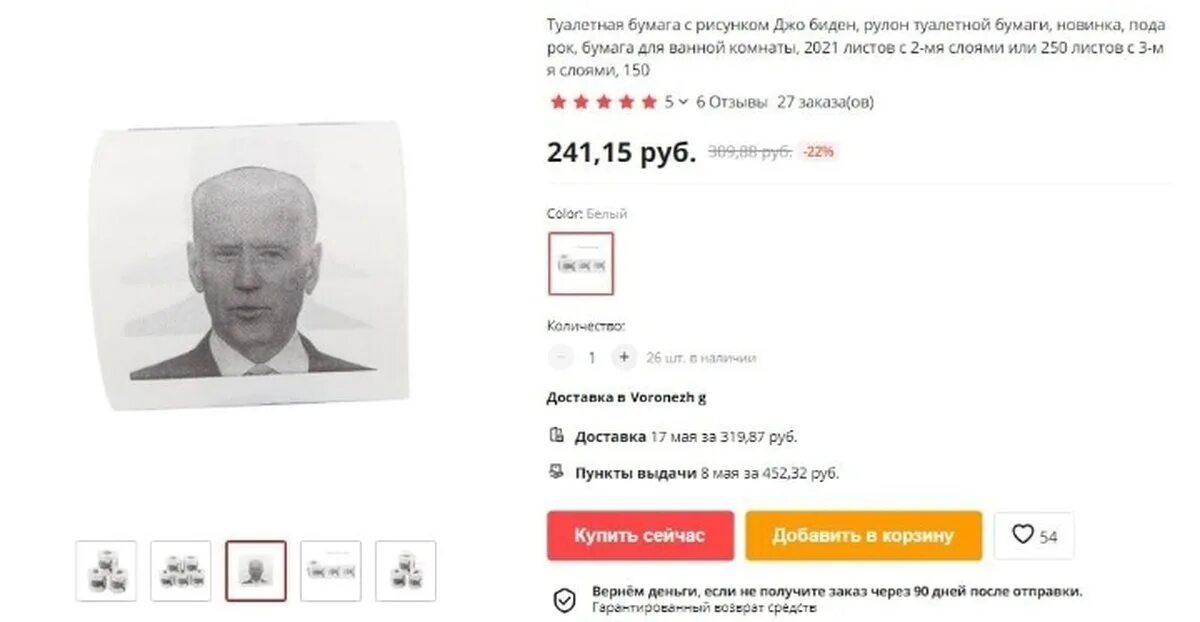Select the first product thumbnail
This screenshot has width=1200, height=622.
106,571
